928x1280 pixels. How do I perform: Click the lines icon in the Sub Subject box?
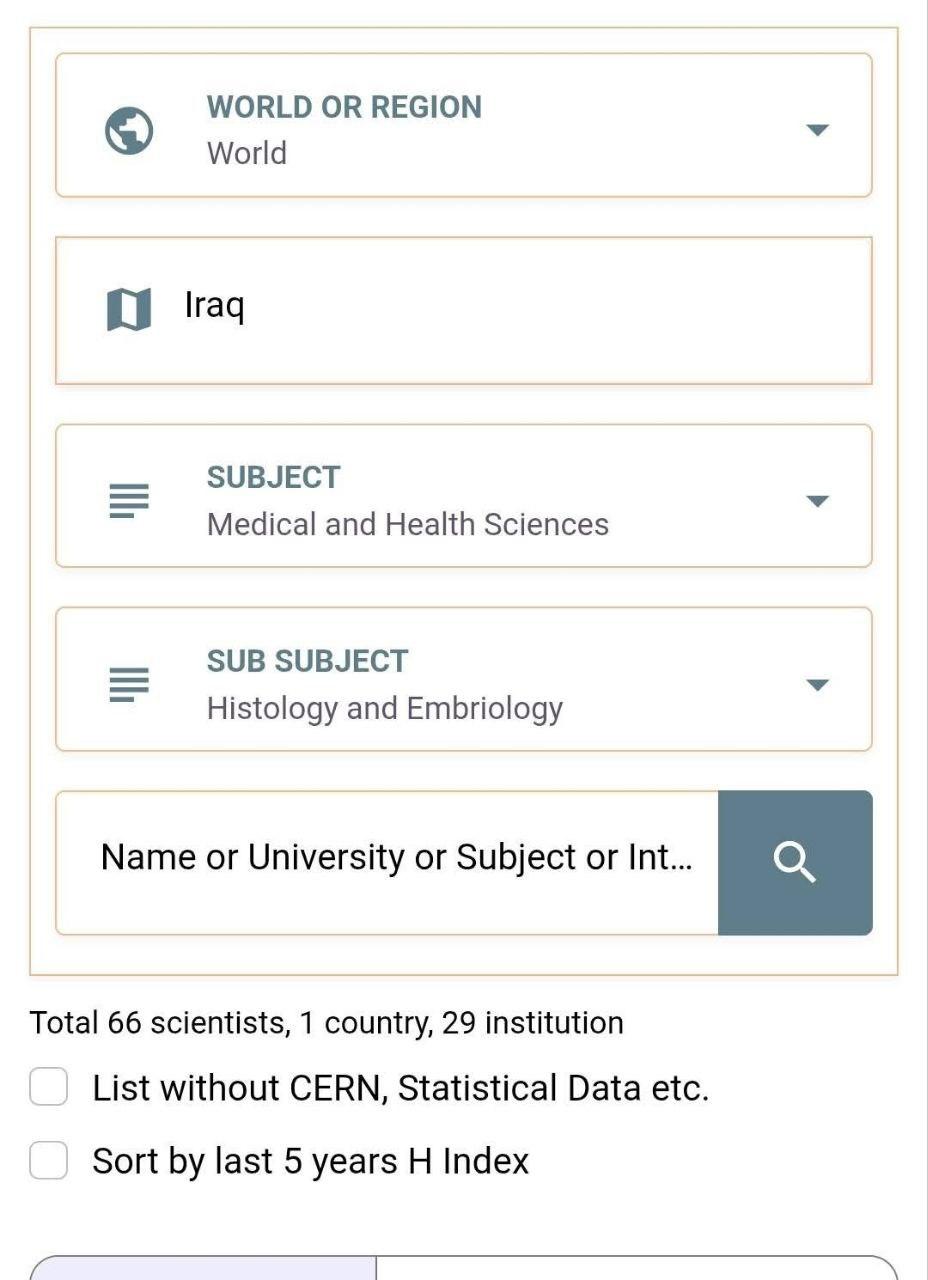[129, 684]
